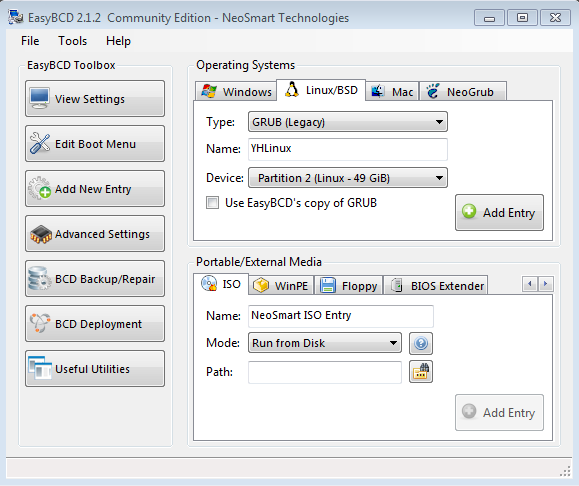This screenshot has width=579, height=486.
Task: Open Useful Utilities section
Action: [95, 369]
